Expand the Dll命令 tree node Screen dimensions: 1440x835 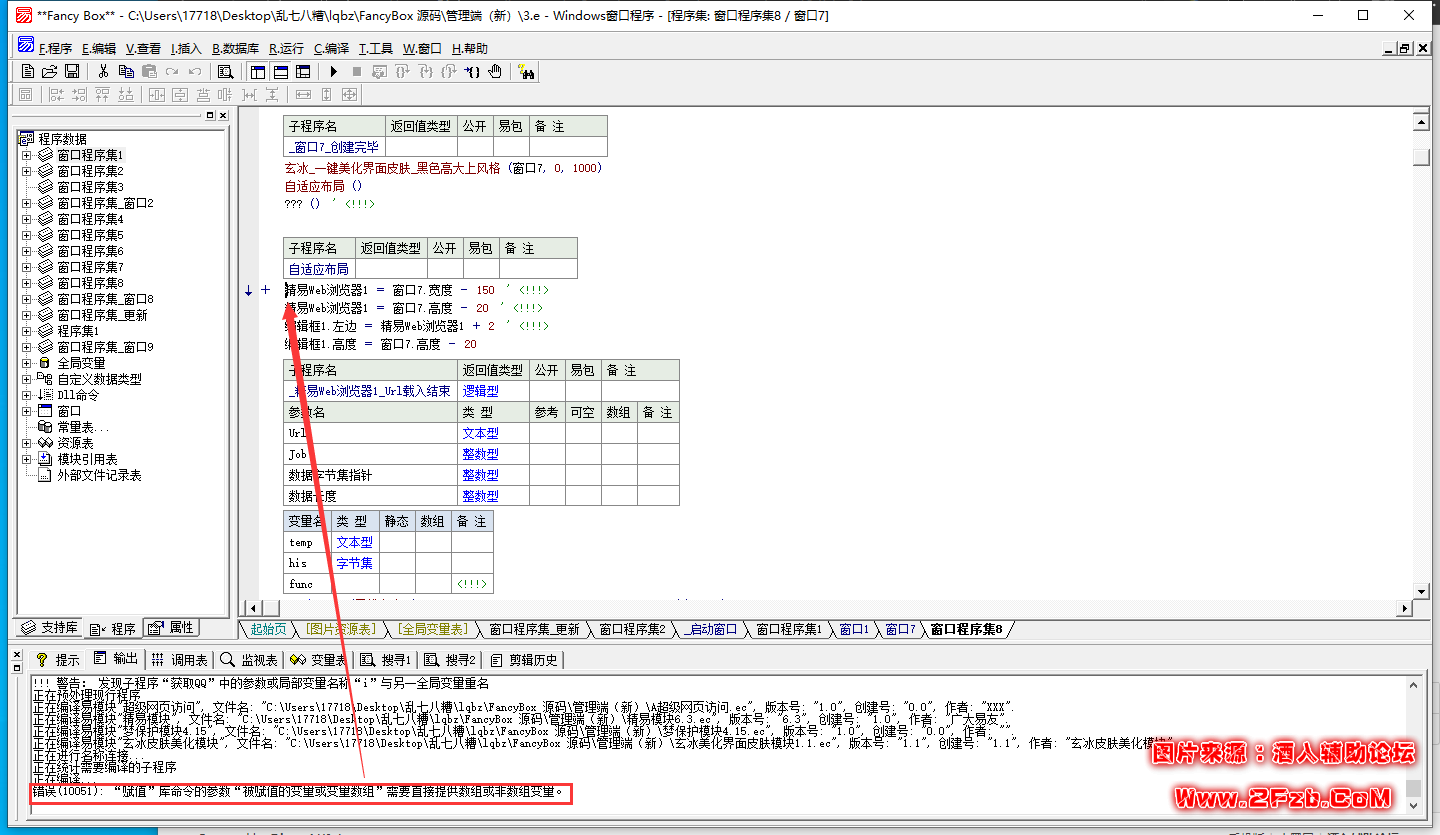pos(25,395)
